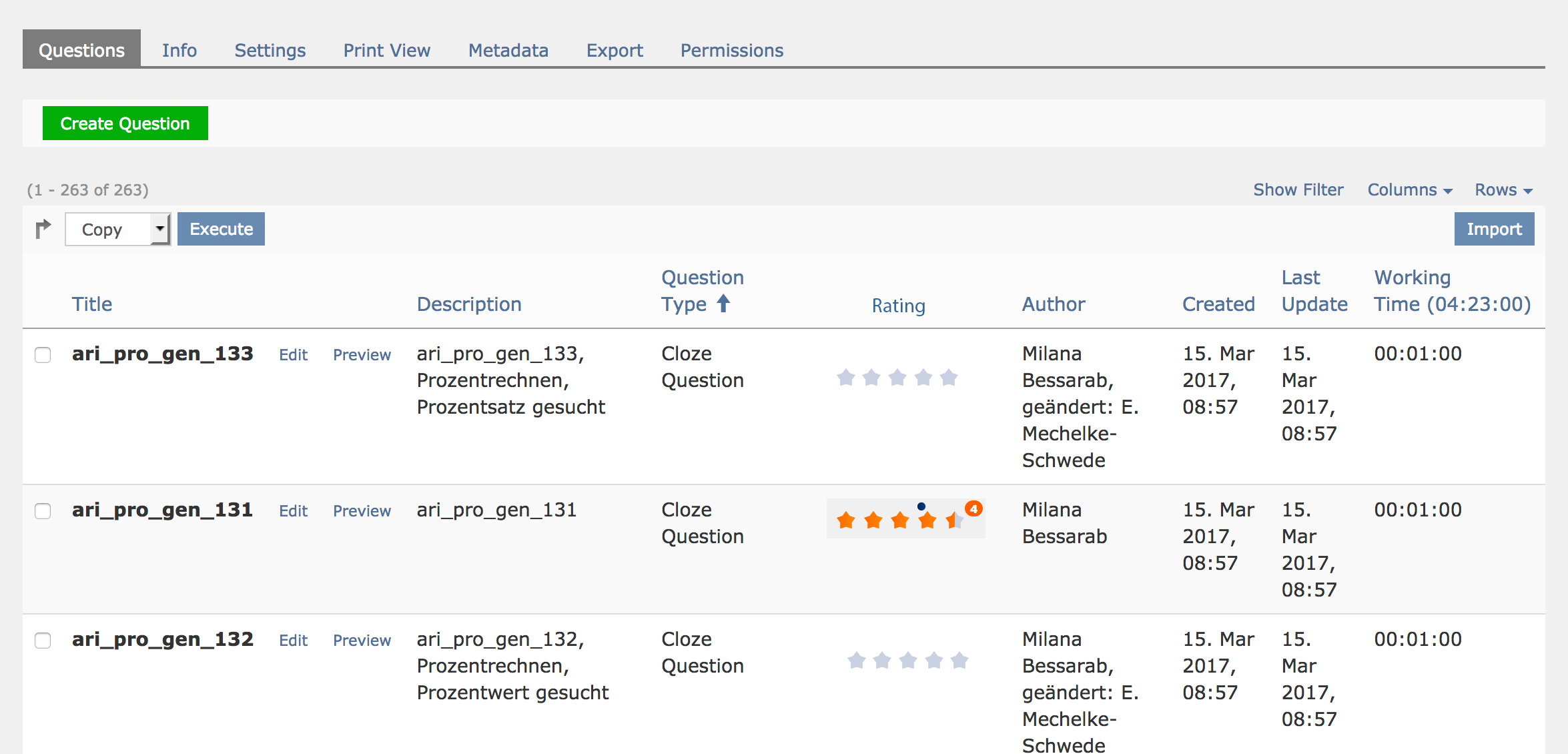The height and width of the screenshot is (754, 1568).
Task: Select the ari_pro_gen_131 row checkbox
Action: pyautogui.click(x=43, y=510)
